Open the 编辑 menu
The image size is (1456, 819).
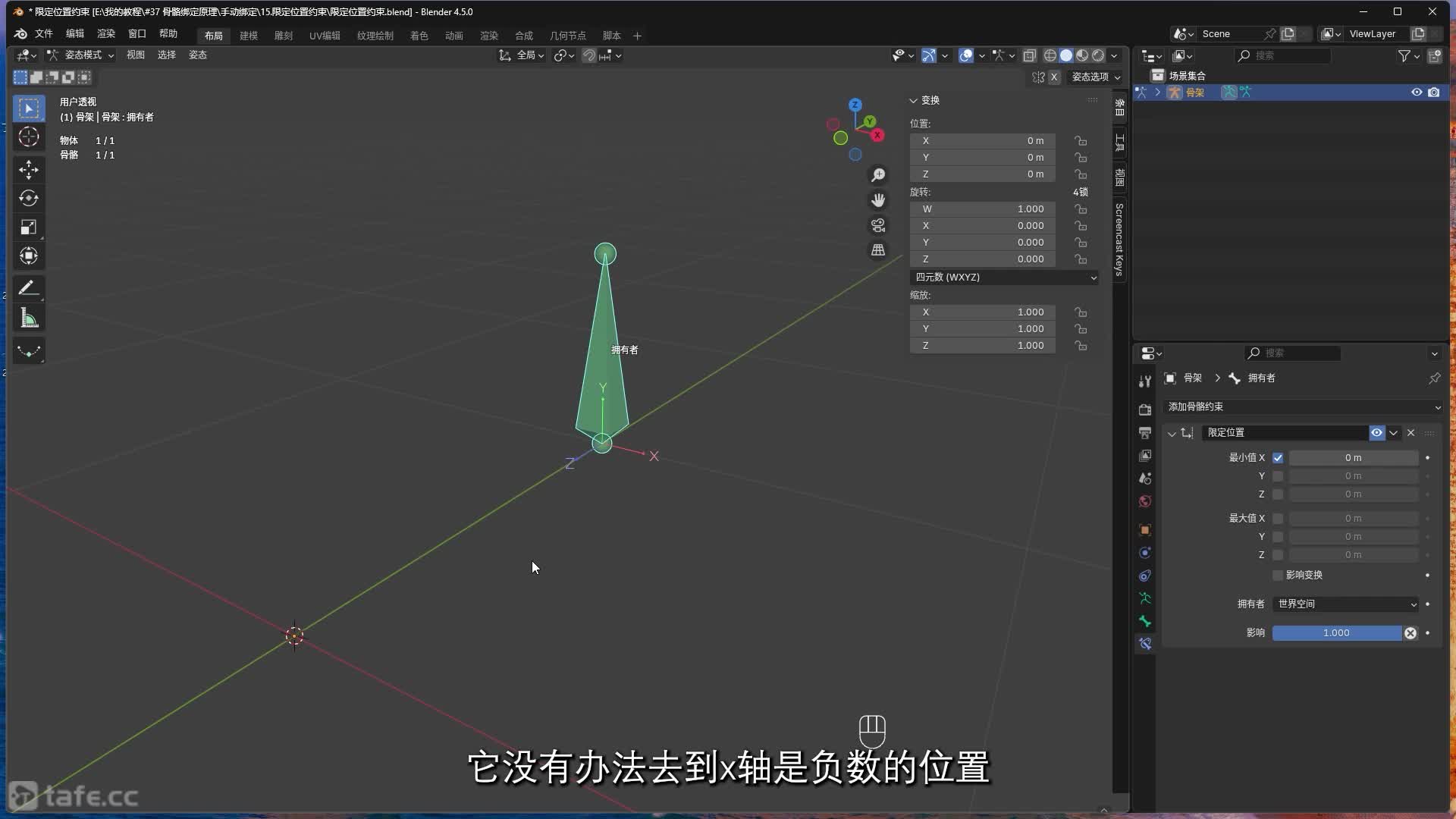click(75, 34)
